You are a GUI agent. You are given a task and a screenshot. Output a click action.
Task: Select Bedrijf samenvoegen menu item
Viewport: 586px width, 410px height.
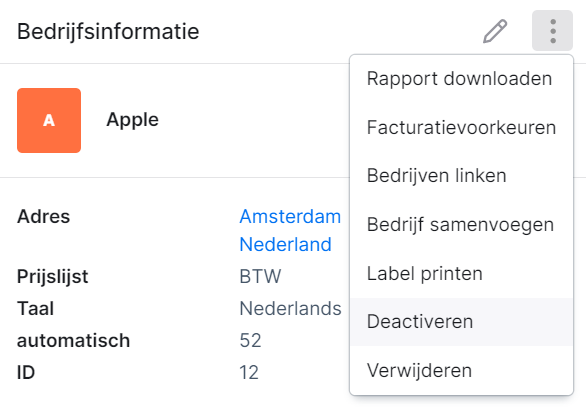pos(461,225)
